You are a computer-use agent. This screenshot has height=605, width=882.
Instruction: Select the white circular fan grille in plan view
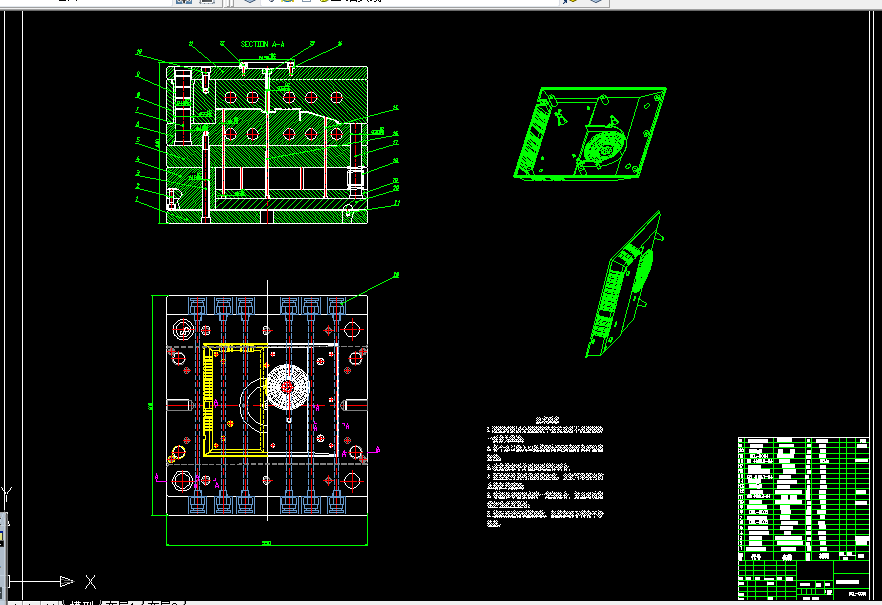tap(287, 387)
